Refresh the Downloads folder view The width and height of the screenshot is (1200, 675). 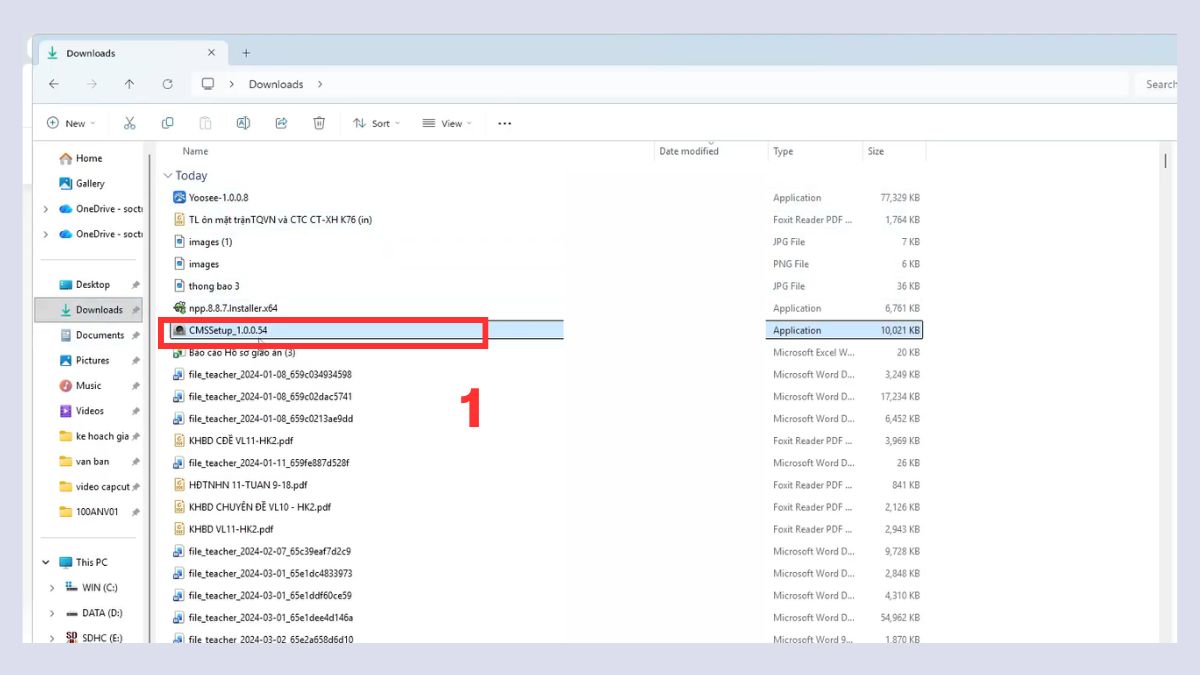click(x=167, y=84)
